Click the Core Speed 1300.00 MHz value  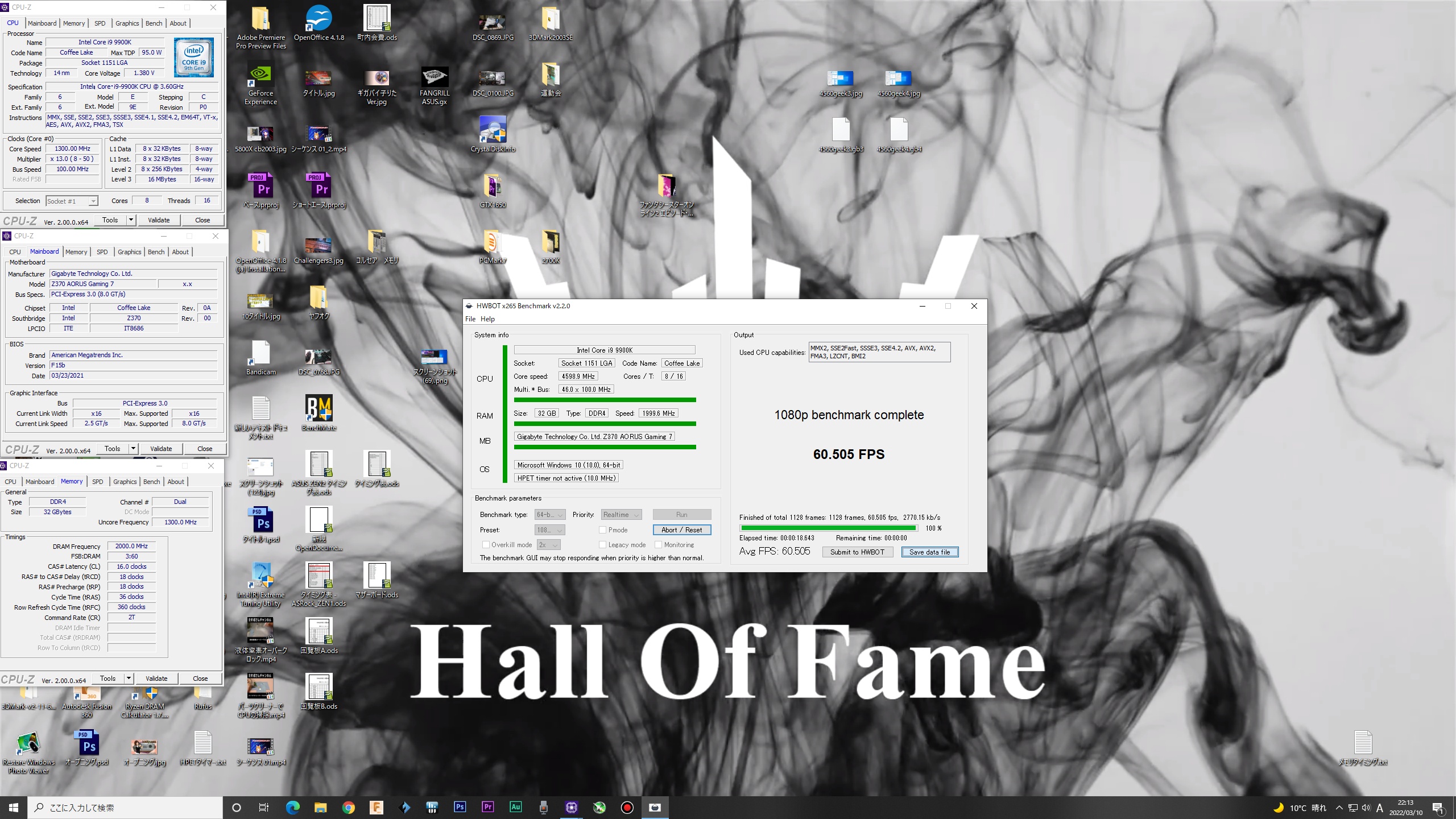pyautogui.click(x=72, y=148)
